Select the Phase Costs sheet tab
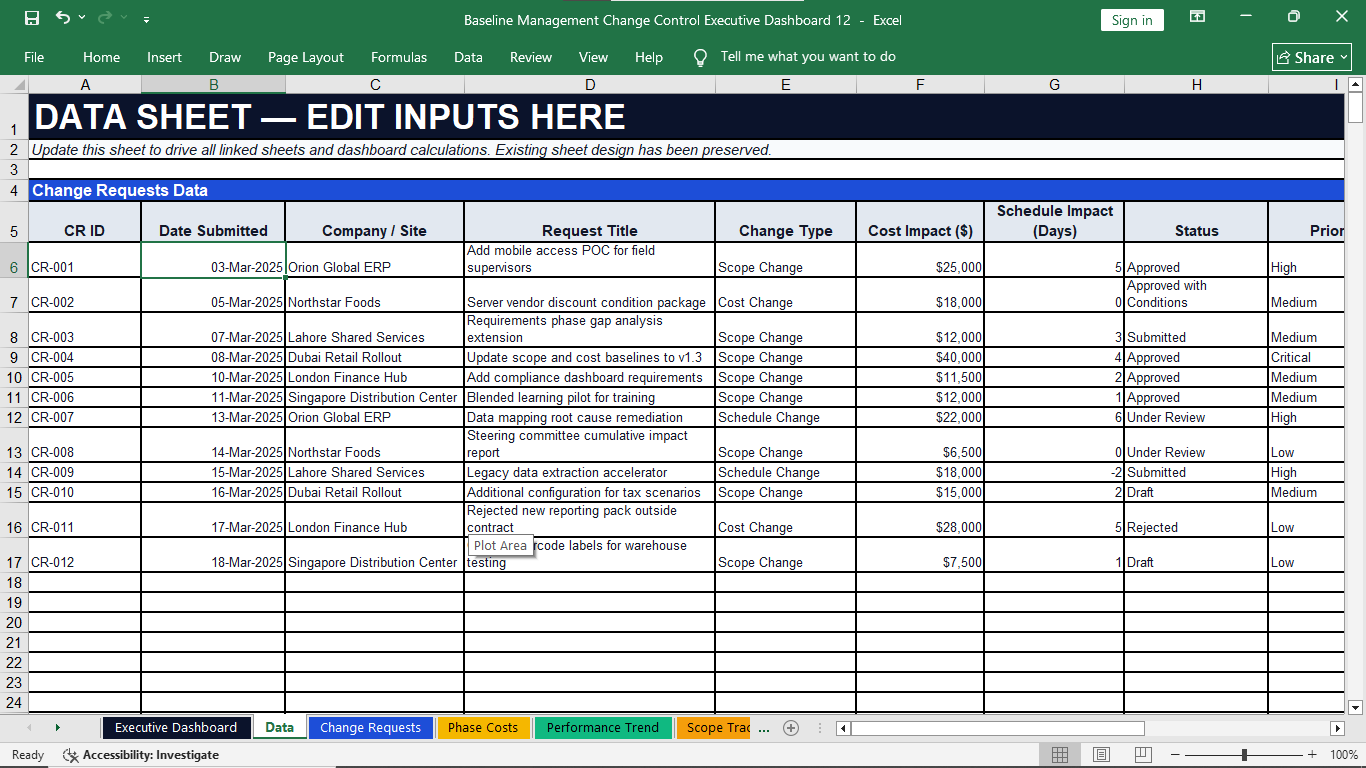The image size is (1366, 768). pos(483,727)
